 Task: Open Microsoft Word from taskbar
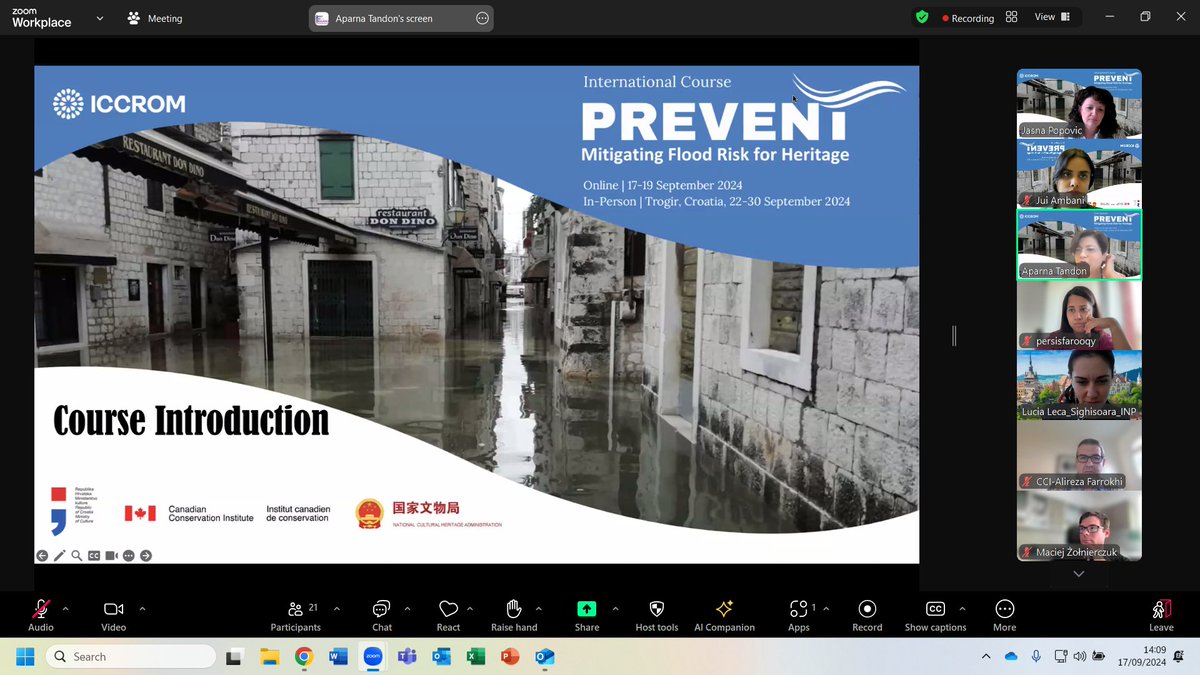point(338,657)
